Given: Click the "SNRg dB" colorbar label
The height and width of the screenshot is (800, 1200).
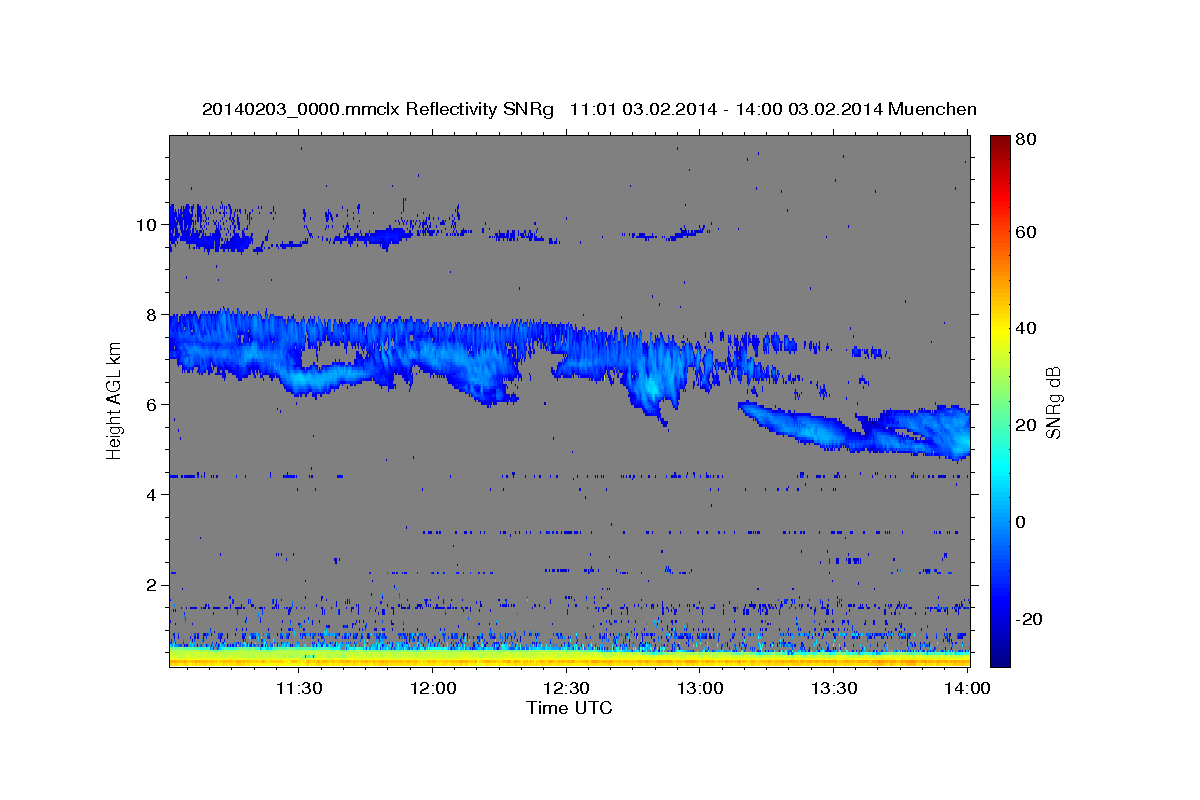Looking at the screenshot, I should point(1053,401).
